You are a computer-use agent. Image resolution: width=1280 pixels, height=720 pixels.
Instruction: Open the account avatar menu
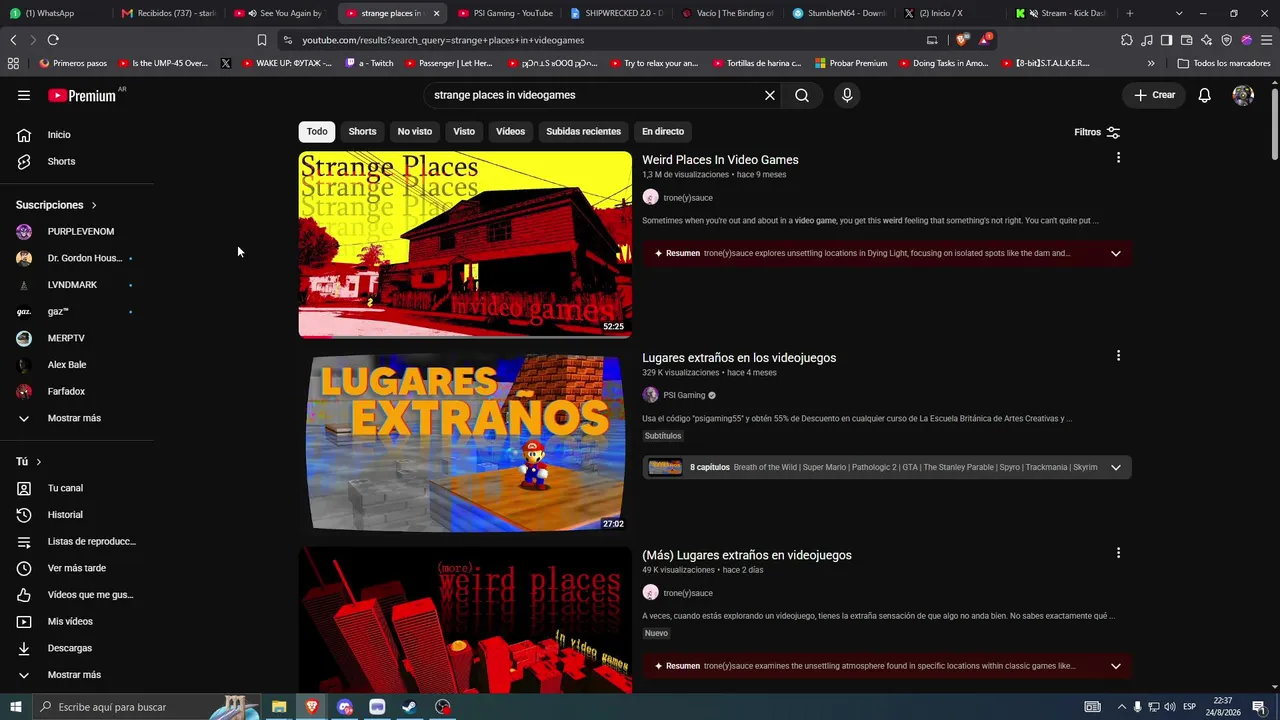pyautogui.click(x=1243, y=95)
